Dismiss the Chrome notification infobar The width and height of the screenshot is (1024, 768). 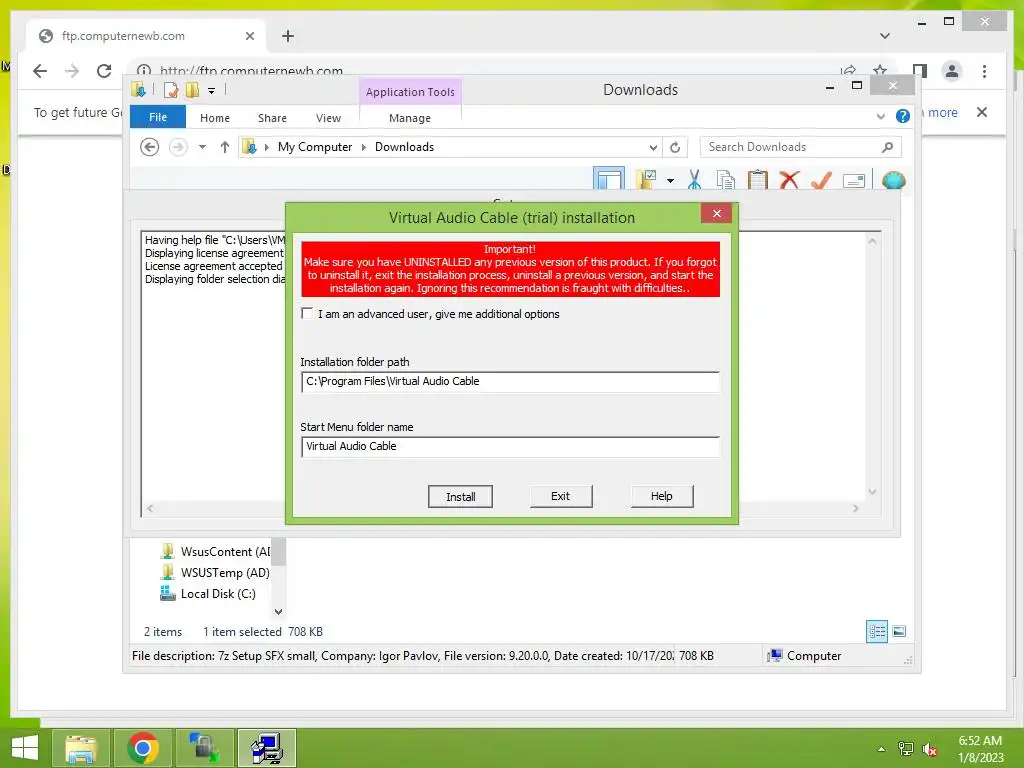click(982, 112)
